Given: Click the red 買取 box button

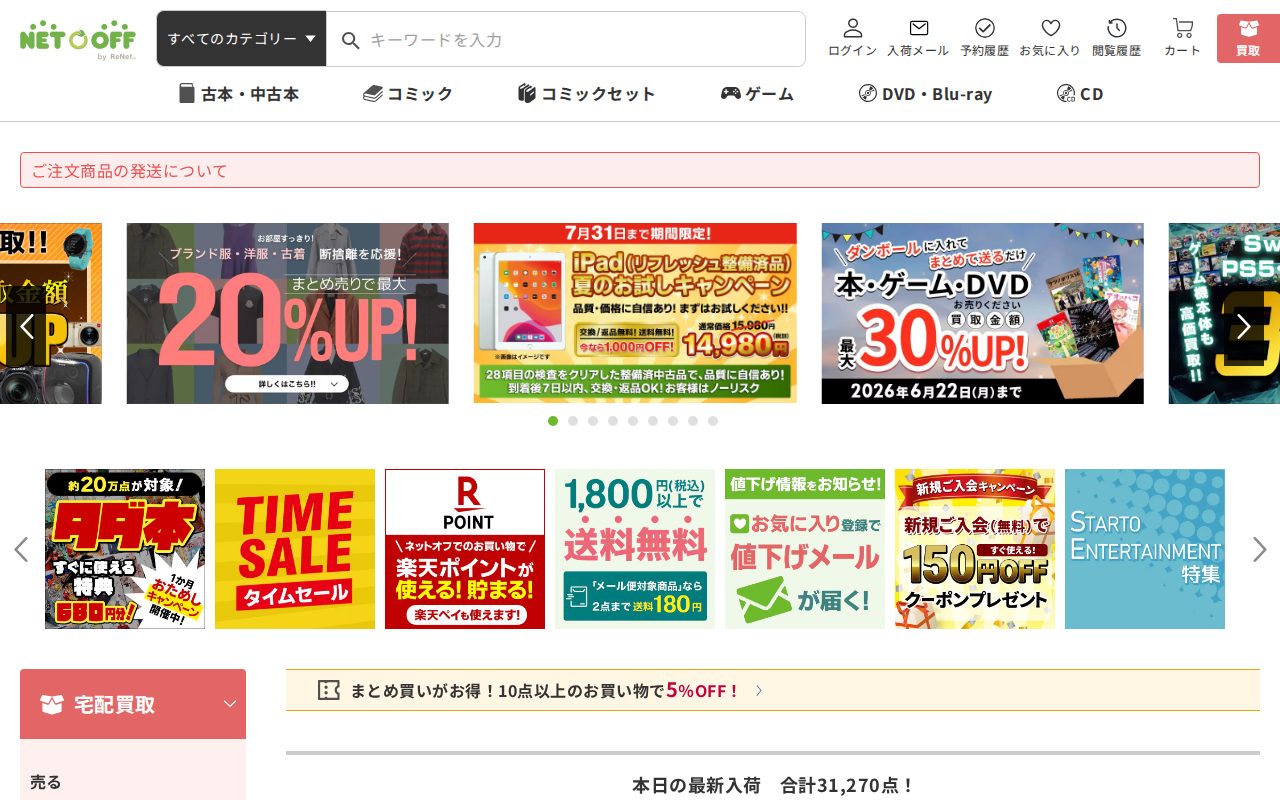Looking at the screenshot, I should tap(1248, 39).
